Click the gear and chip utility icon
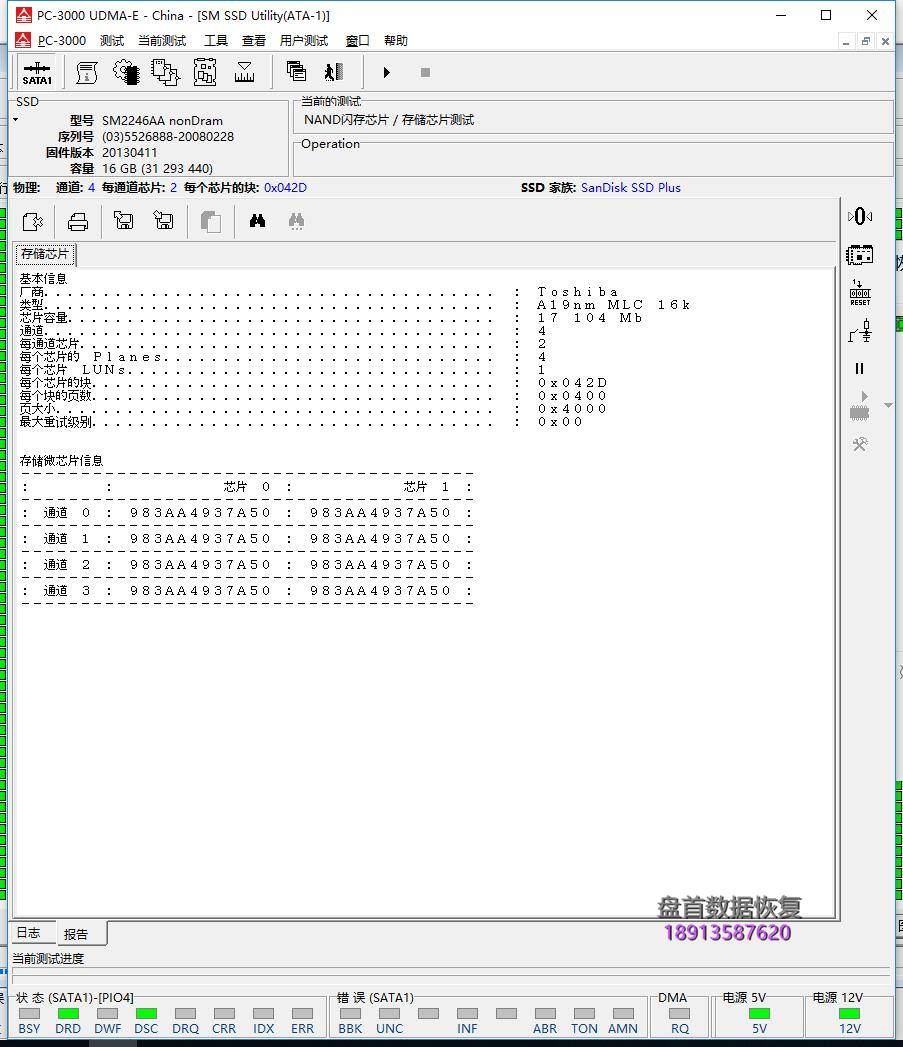Screen dimensions: 903x1047 (126, 72)
